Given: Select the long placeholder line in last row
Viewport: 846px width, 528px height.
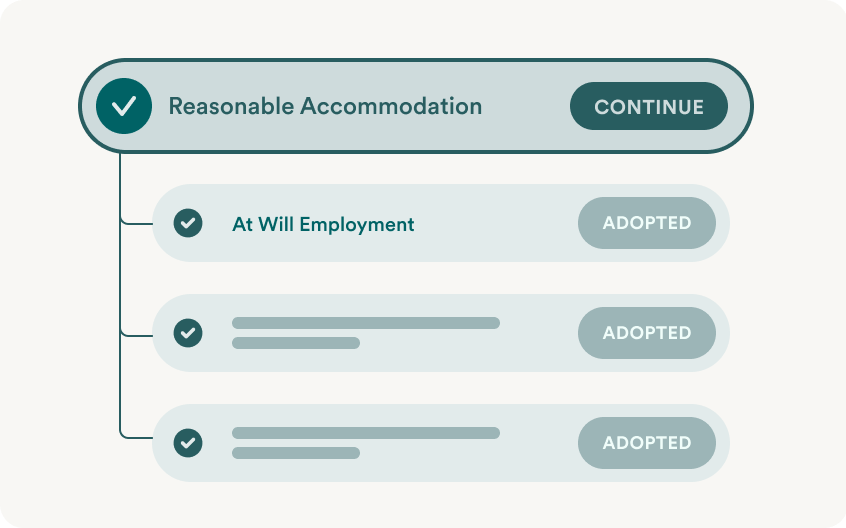Looking at the screenshot, I should (x=366, y=433).
